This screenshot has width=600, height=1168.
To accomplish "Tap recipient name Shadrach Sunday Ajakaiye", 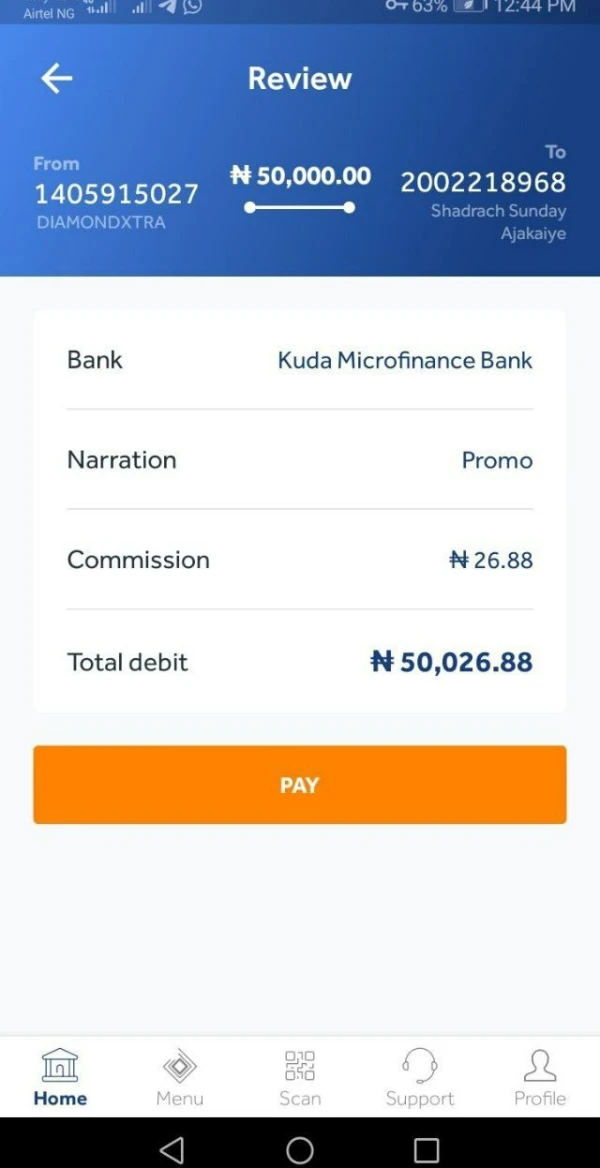I will tap(498, 222).
